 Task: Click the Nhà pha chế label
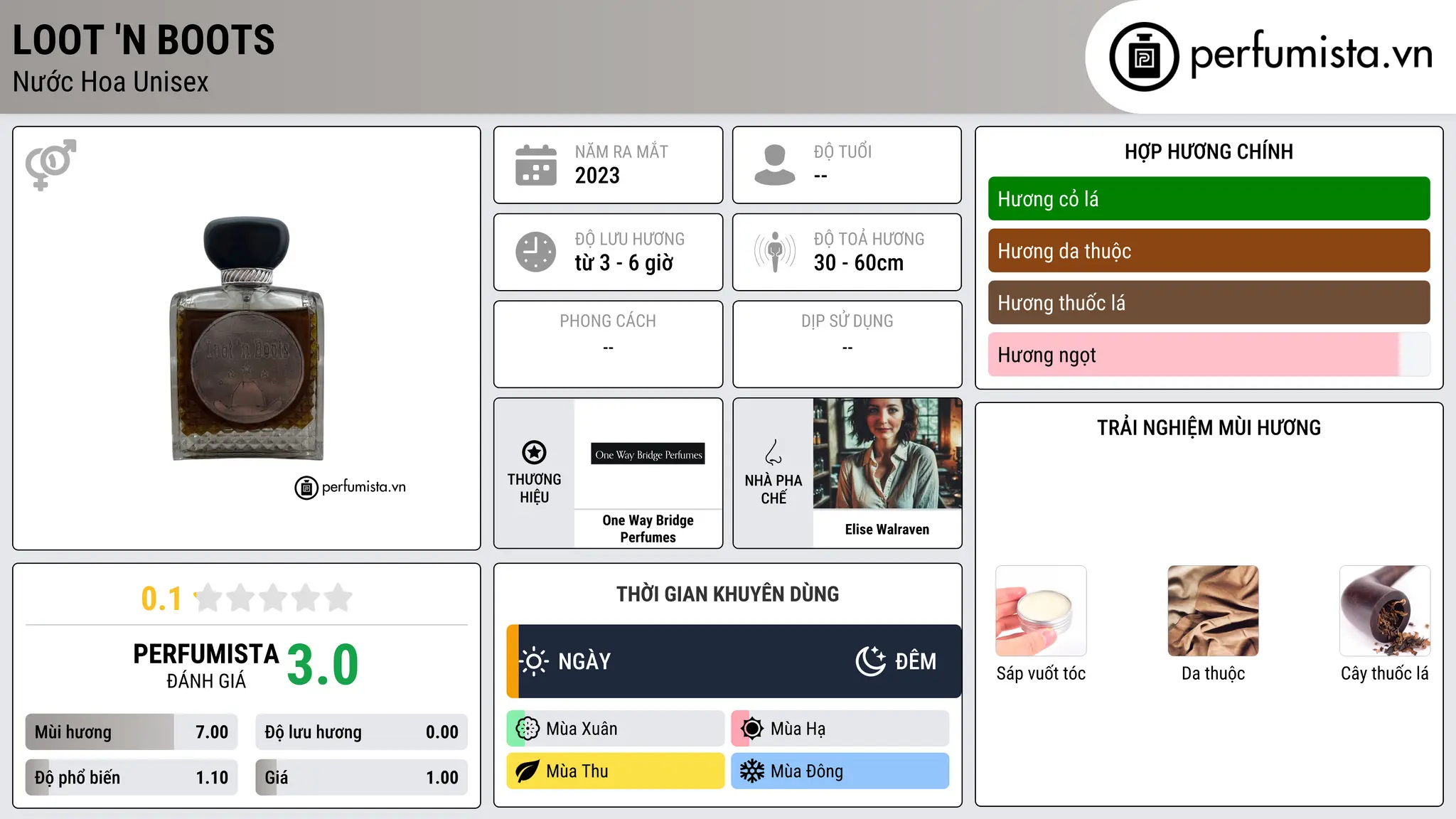[773, 489]
